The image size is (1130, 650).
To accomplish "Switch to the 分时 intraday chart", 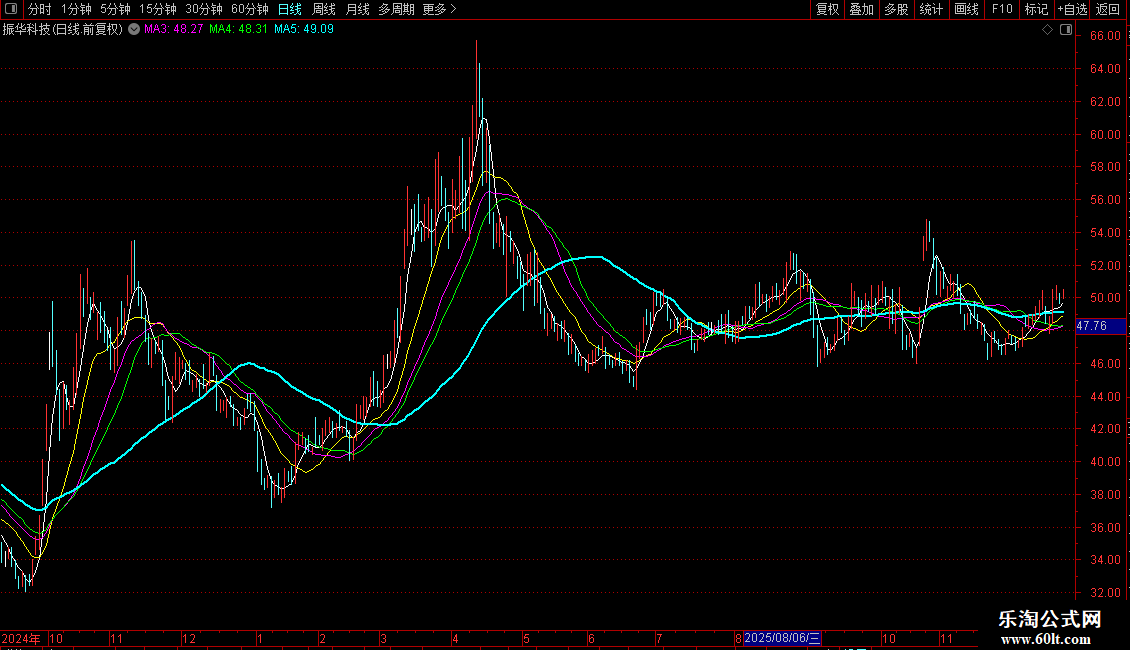I will (x=40, y=9).
